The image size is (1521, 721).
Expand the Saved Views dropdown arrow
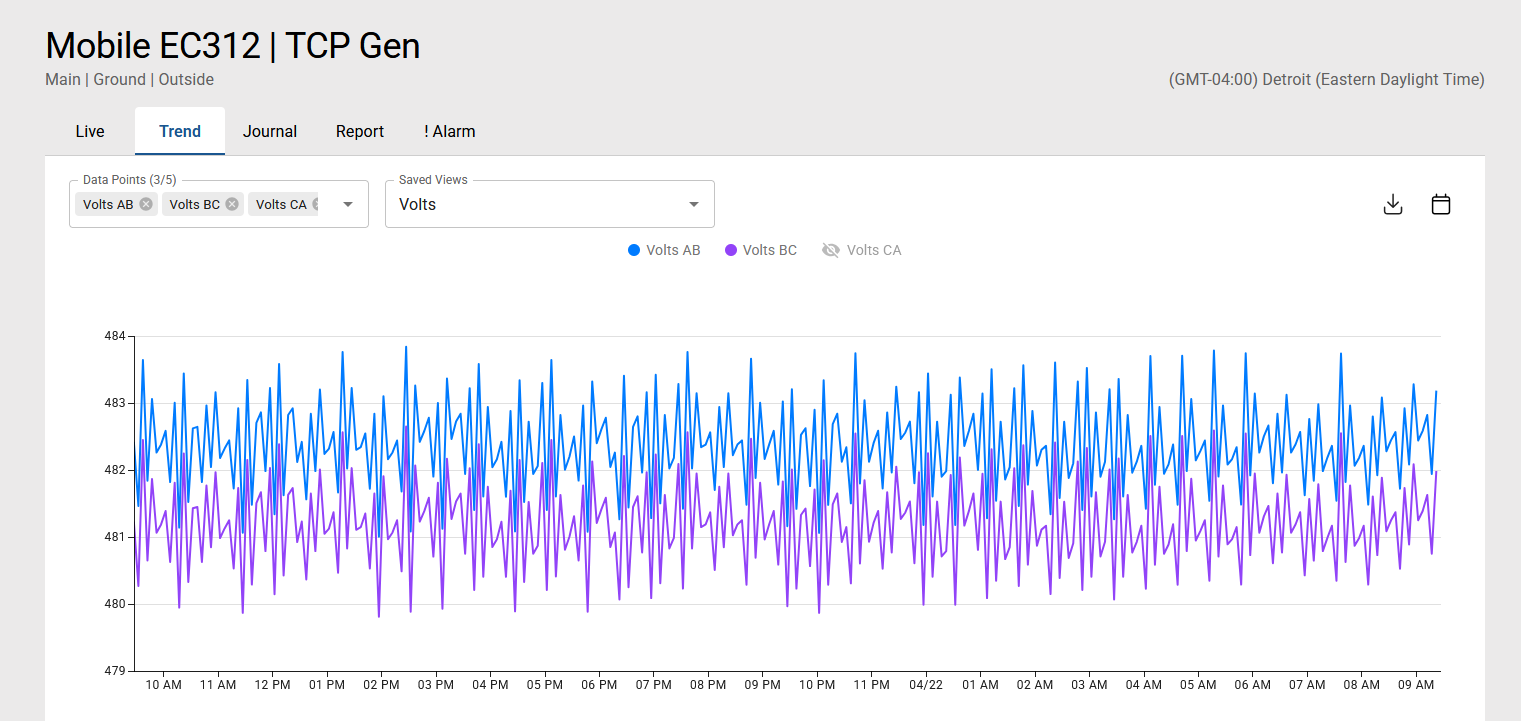[x=694, y=204]
